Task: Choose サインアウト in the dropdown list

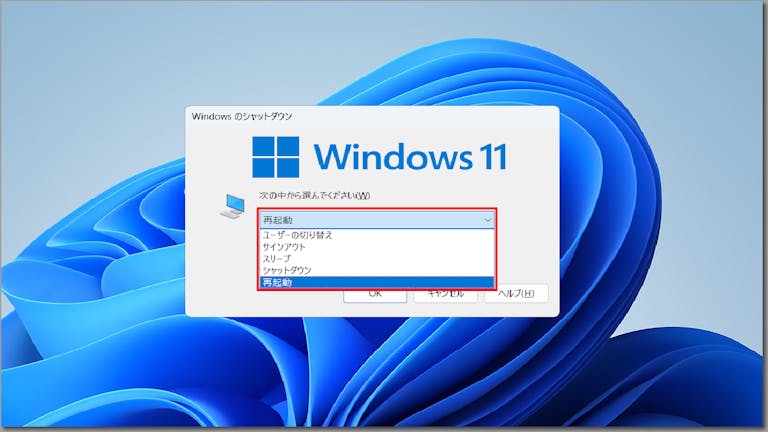Action: [x=377, y=247]
